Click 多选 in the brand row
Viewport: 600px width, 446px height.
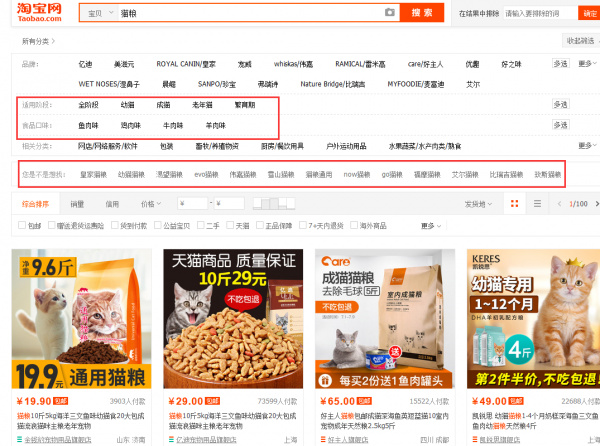561,63
